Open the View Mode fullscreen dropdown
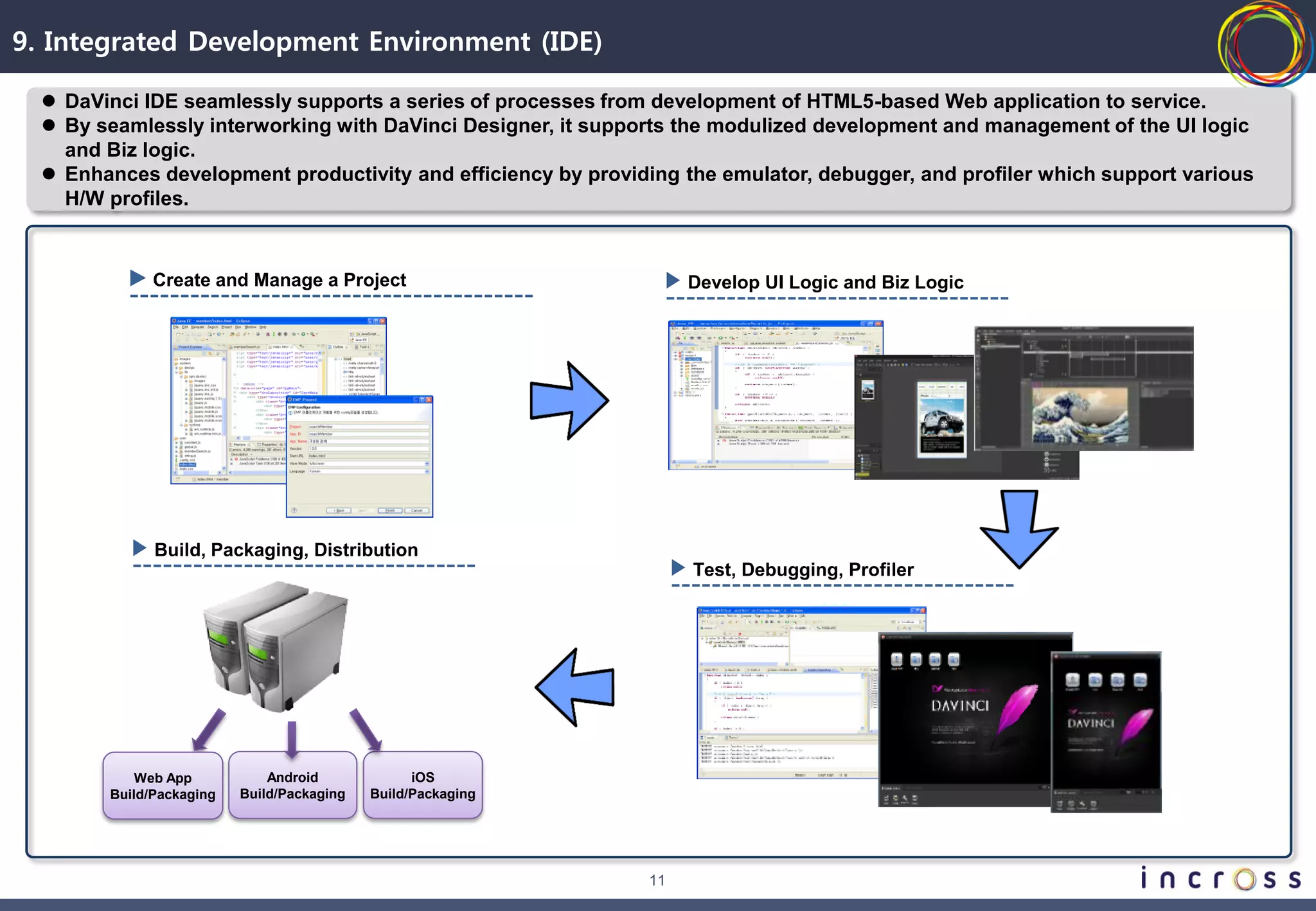 click(427, 463)
